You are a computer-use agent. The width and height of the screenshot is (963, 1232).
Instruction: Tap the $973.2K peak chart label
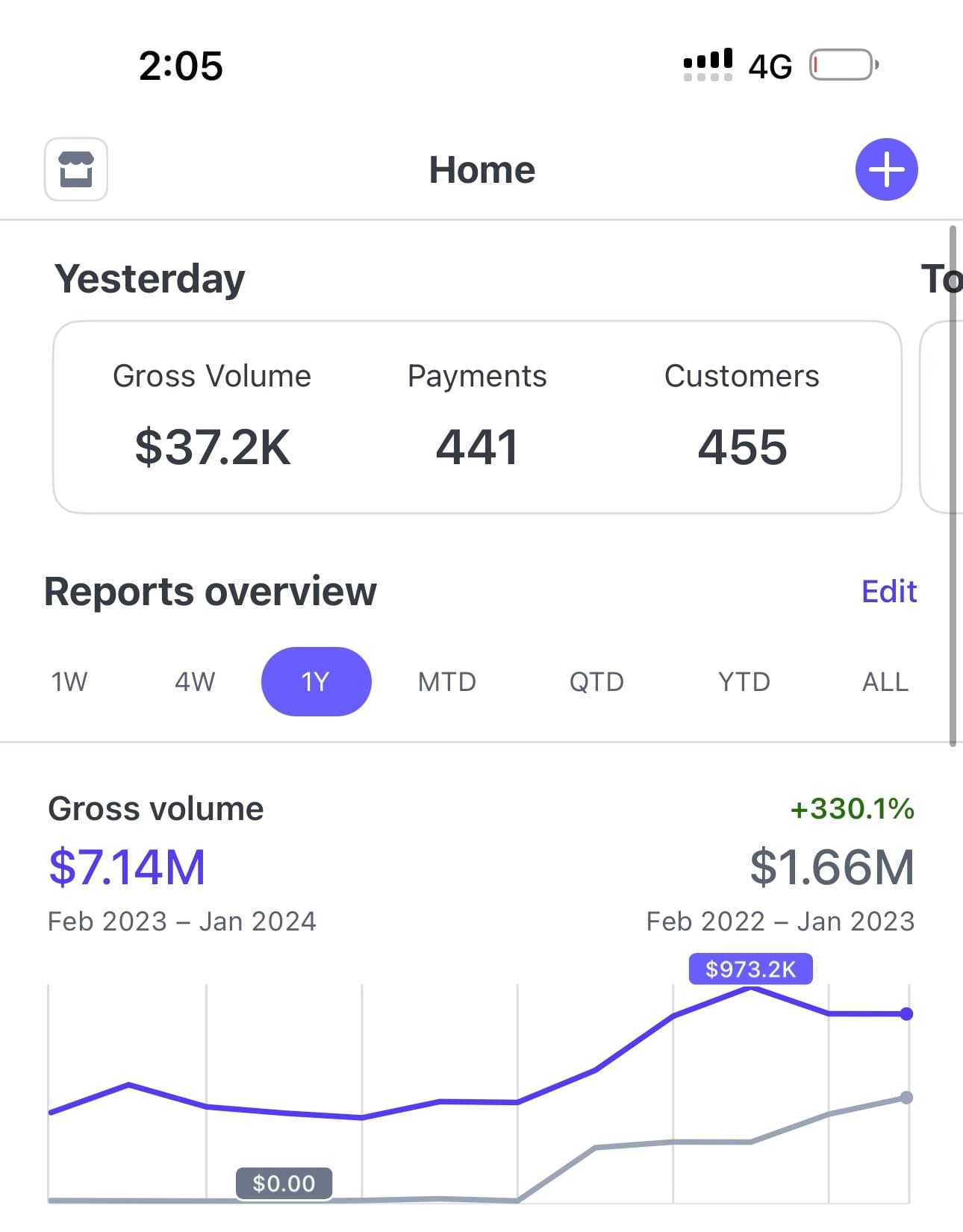pyautogui.click(x=750, y=969)
